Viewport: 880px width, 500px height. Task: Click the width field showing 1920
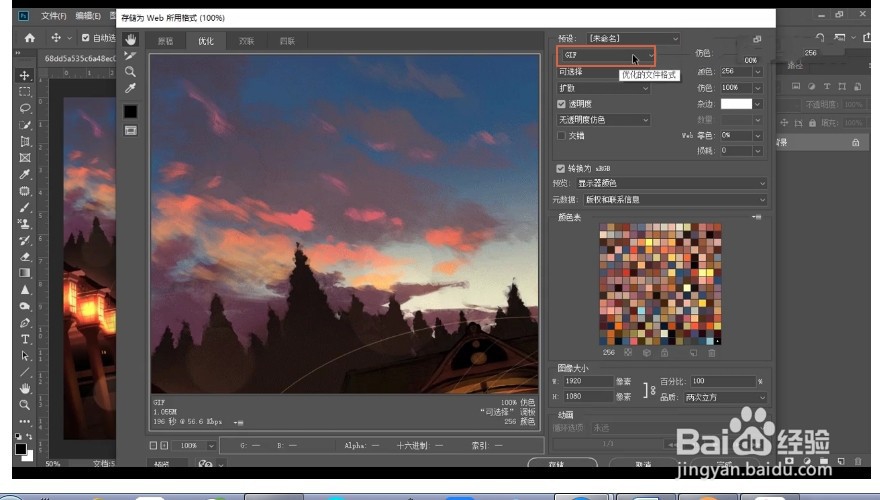(588, 381)
